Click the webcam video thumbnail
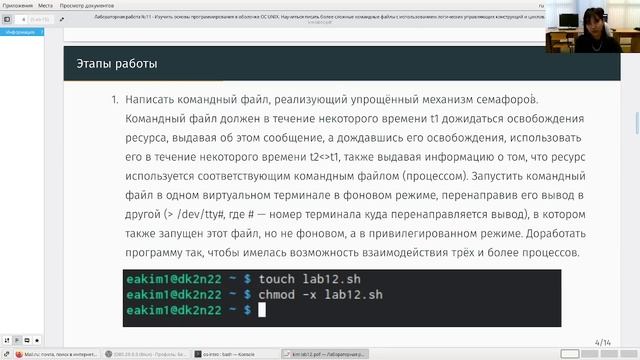 pos(593,27)
